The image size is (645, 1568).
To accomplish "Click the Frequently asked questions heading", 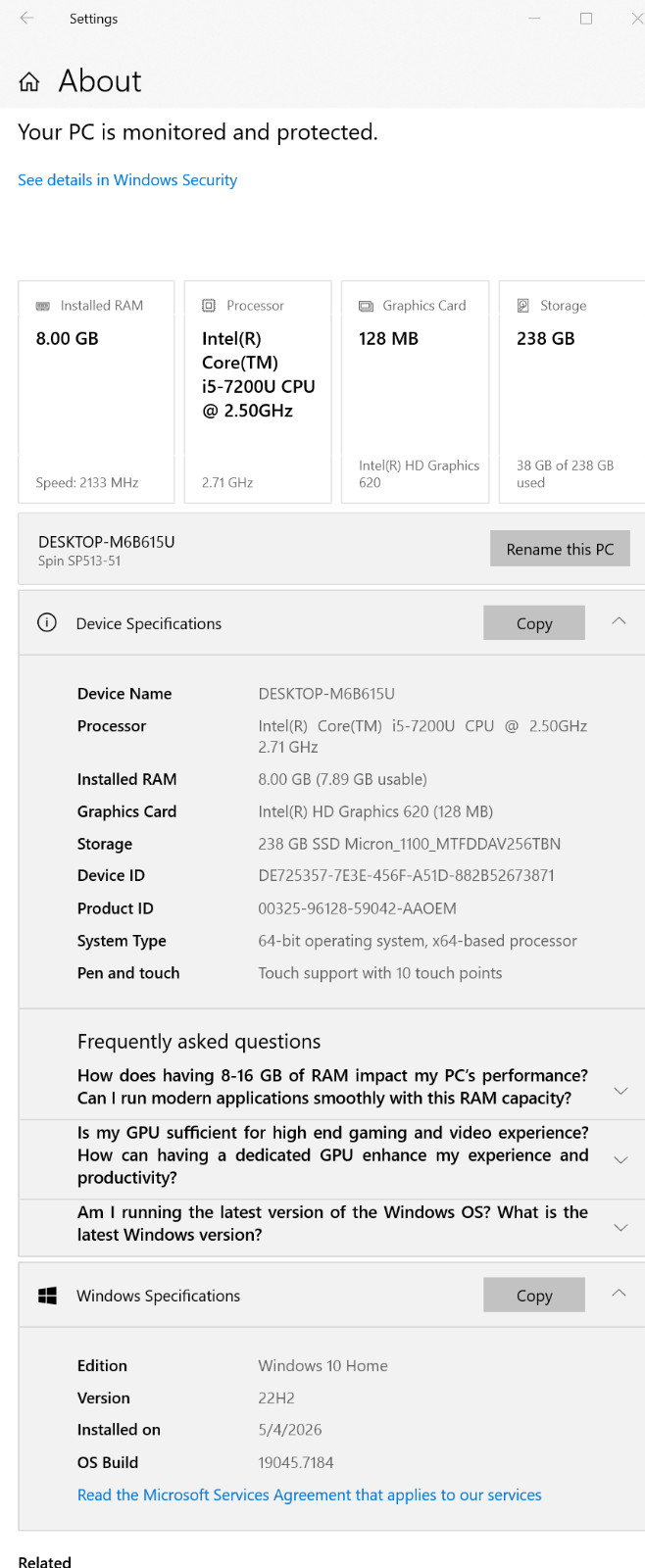I will pos(199,1041).
